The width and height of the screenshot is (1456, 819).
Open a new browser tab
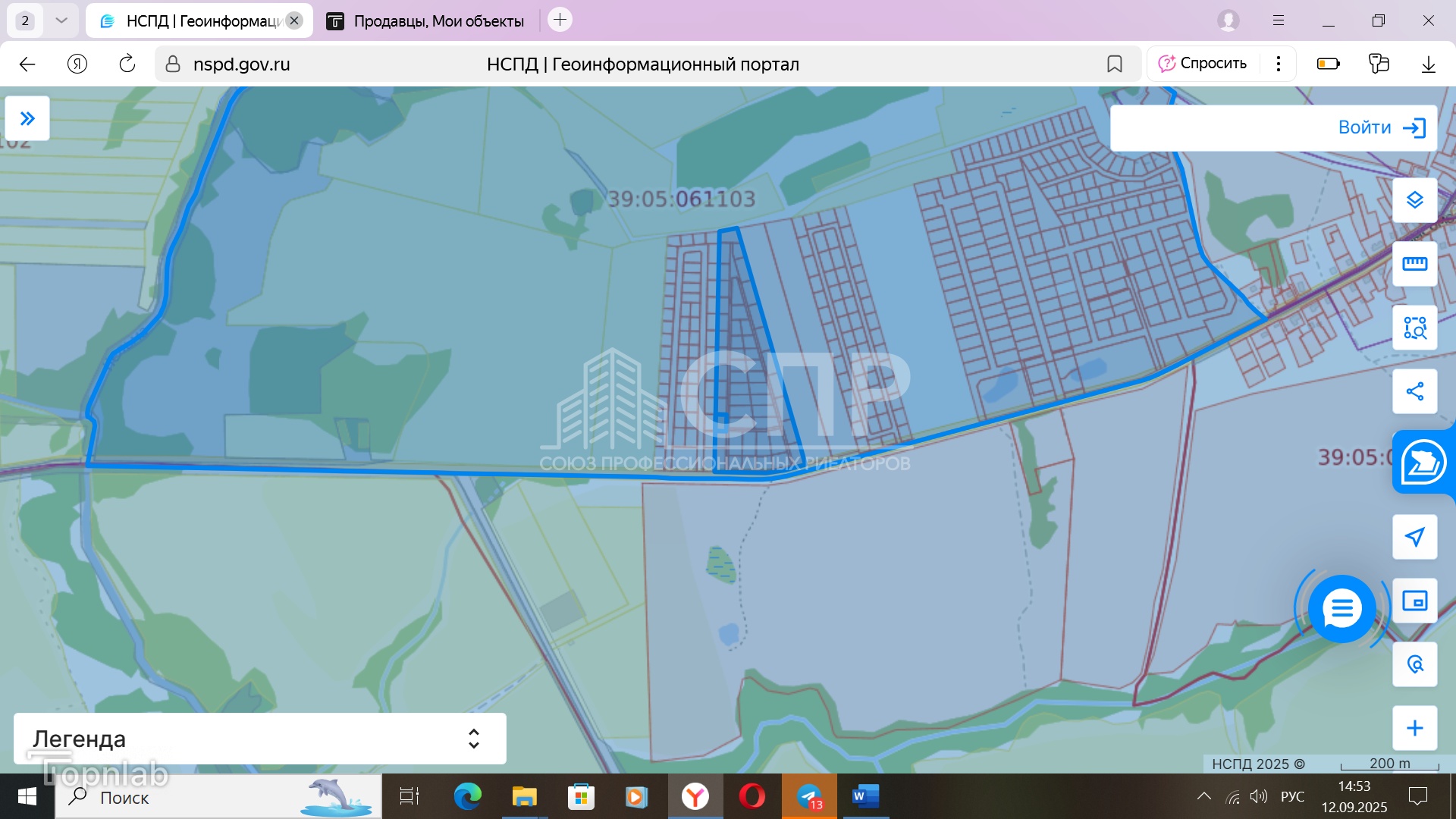[x=560, y=20]
